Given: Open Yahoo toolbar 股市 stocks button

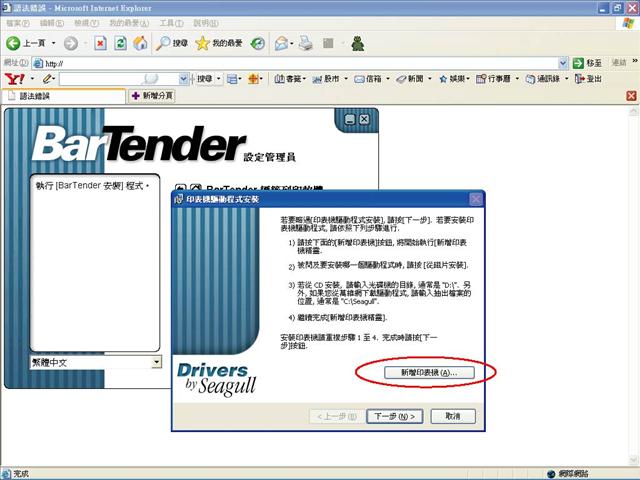Looking at the screenshot, I should coord(326,79).
